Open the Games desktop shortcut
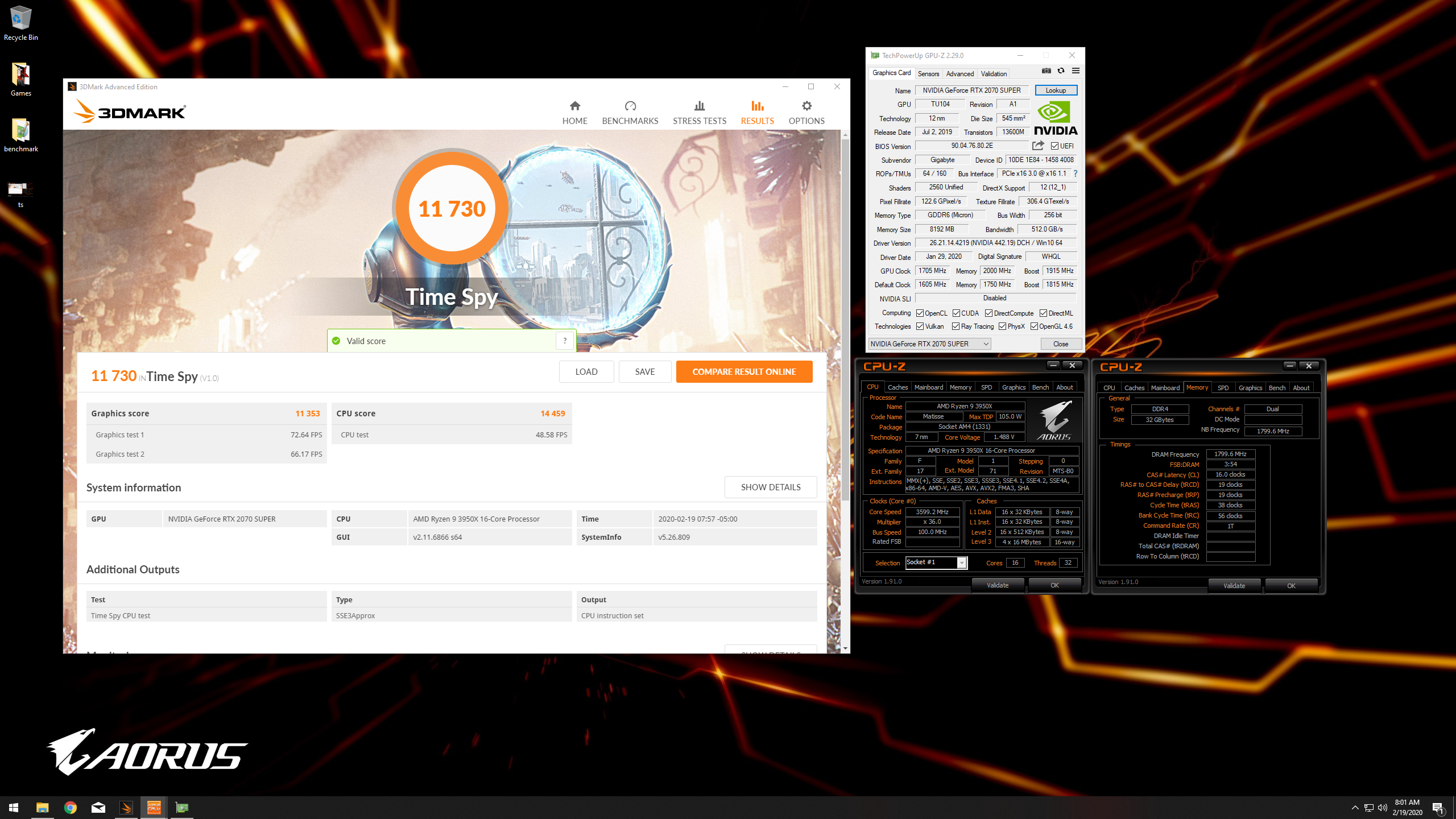Image resolution: width=1456 pixels, height=819 pixels. [x=20, y=79]
